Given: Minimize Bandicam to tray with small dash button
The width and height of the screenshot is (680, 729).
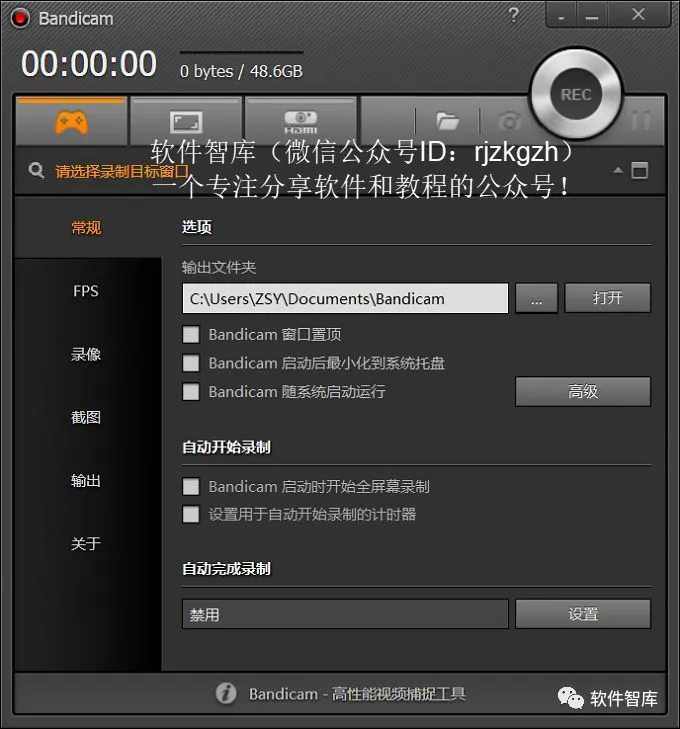Looking at the screenshot, I should tap(561, 16).
